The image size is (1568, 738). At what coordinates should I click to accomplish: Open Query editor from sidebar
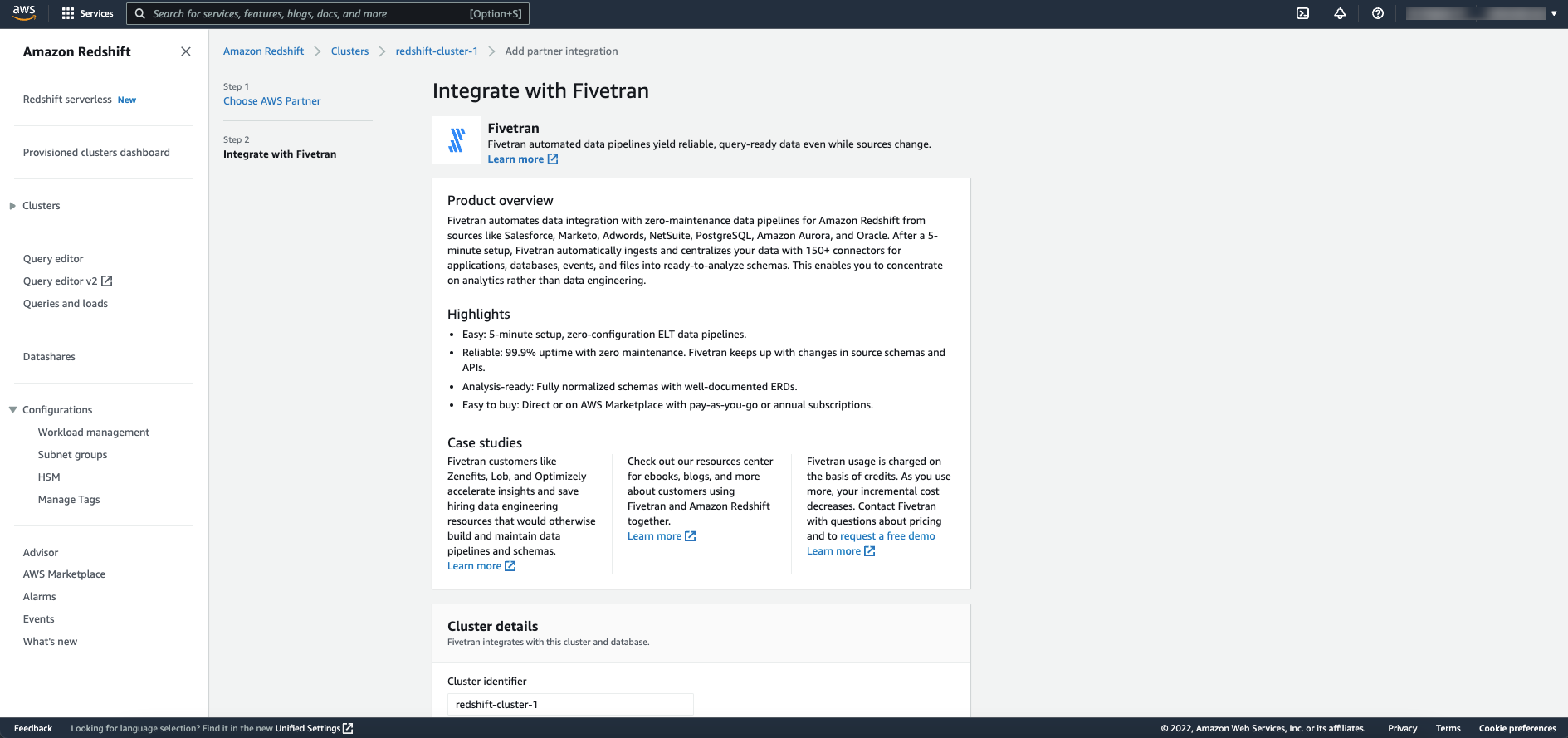(x=53, y=259)
